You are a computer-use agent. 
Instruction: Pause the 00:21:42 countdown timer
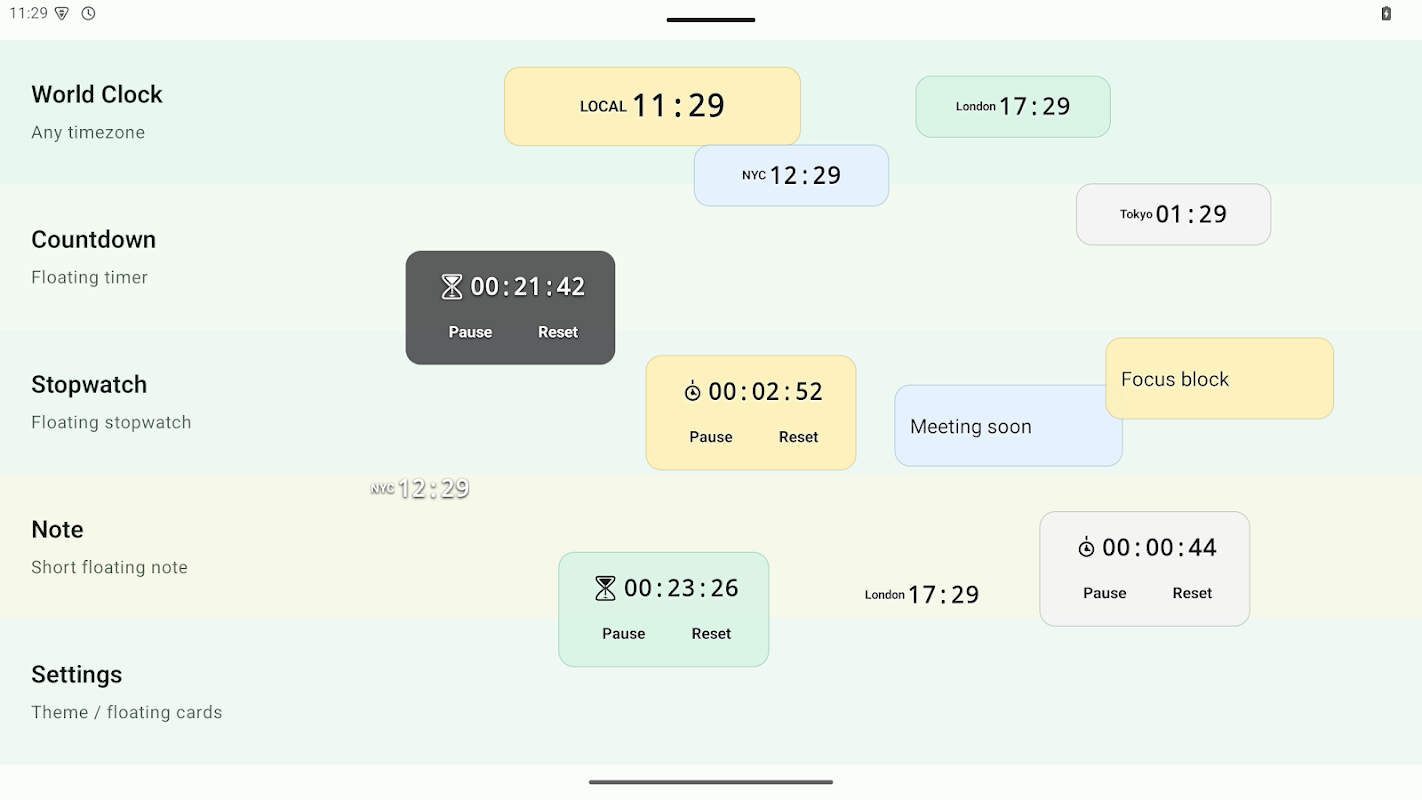click(470, 332)
